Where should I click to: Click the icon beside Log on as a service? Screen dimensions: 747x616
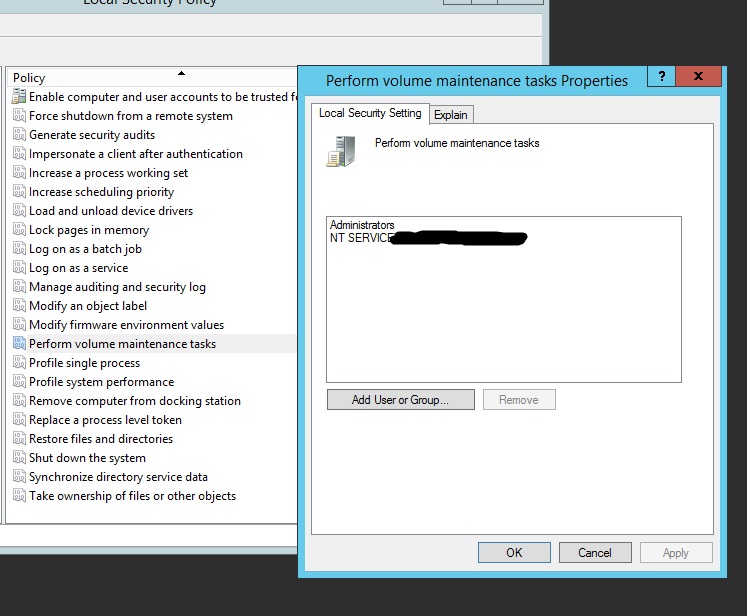(19, 268)
